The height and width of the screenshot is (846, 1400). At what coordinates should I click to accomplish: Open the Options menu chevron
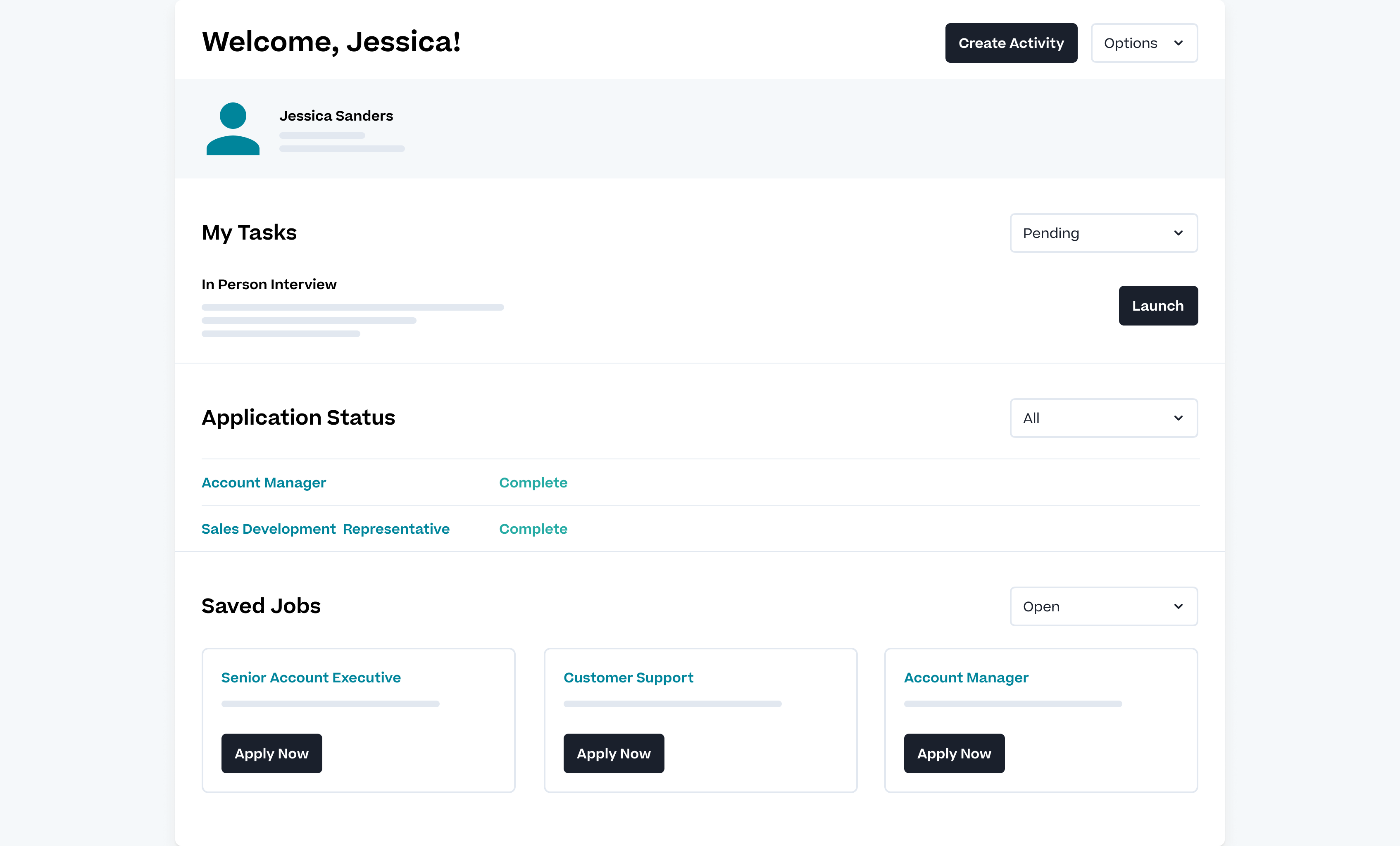[x=1179, y=43]
